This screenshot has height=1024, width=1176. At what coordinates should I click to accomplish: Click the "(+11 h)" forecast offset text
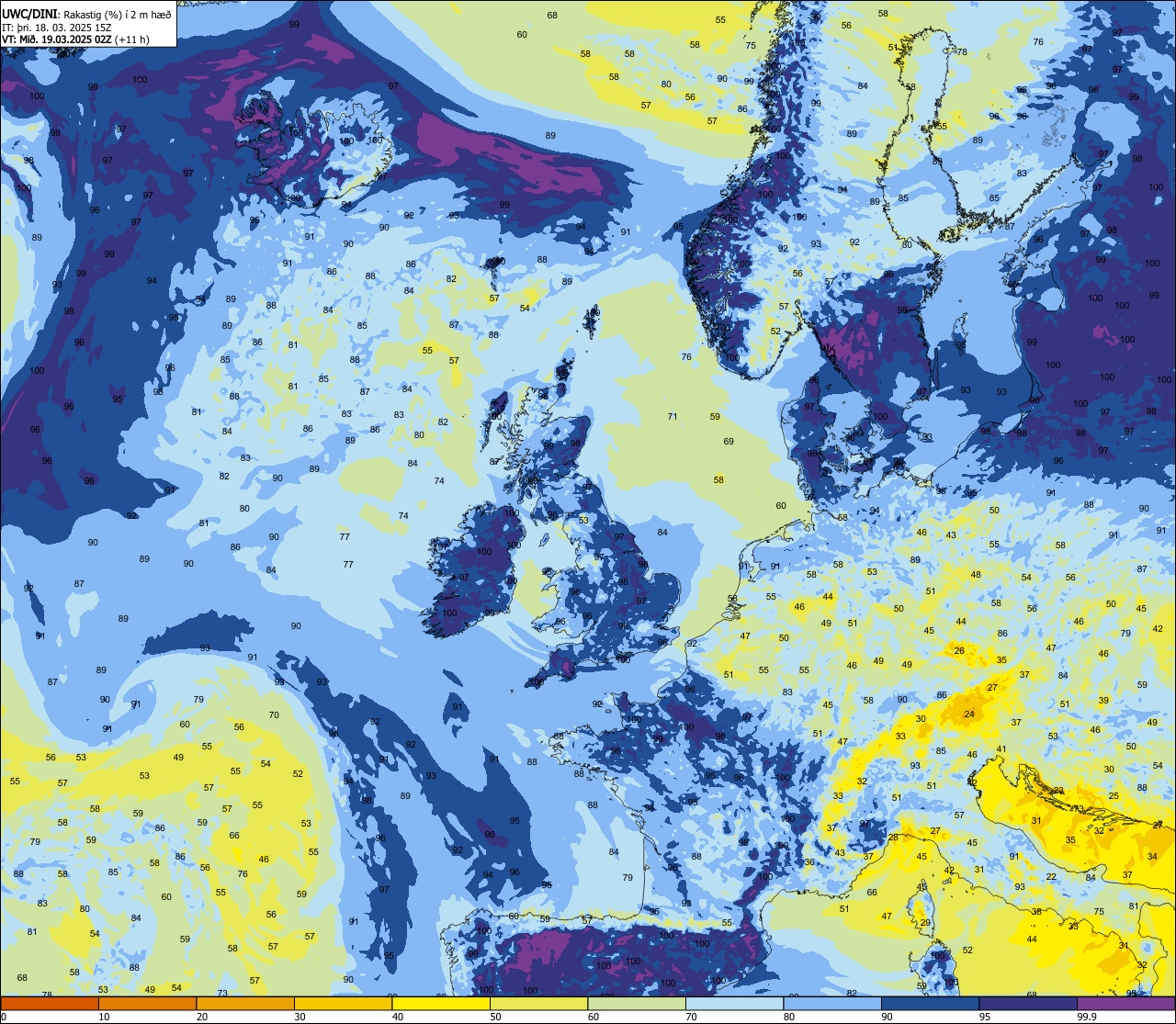133,39
